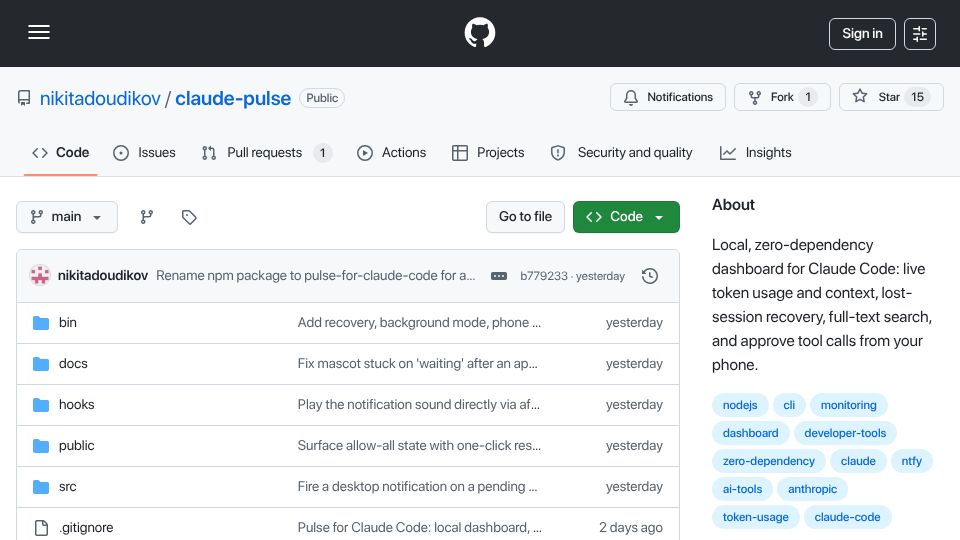The height and width of the screenshot is (540, 960).
Task: Click the docs folder icon
Action: 41,364
